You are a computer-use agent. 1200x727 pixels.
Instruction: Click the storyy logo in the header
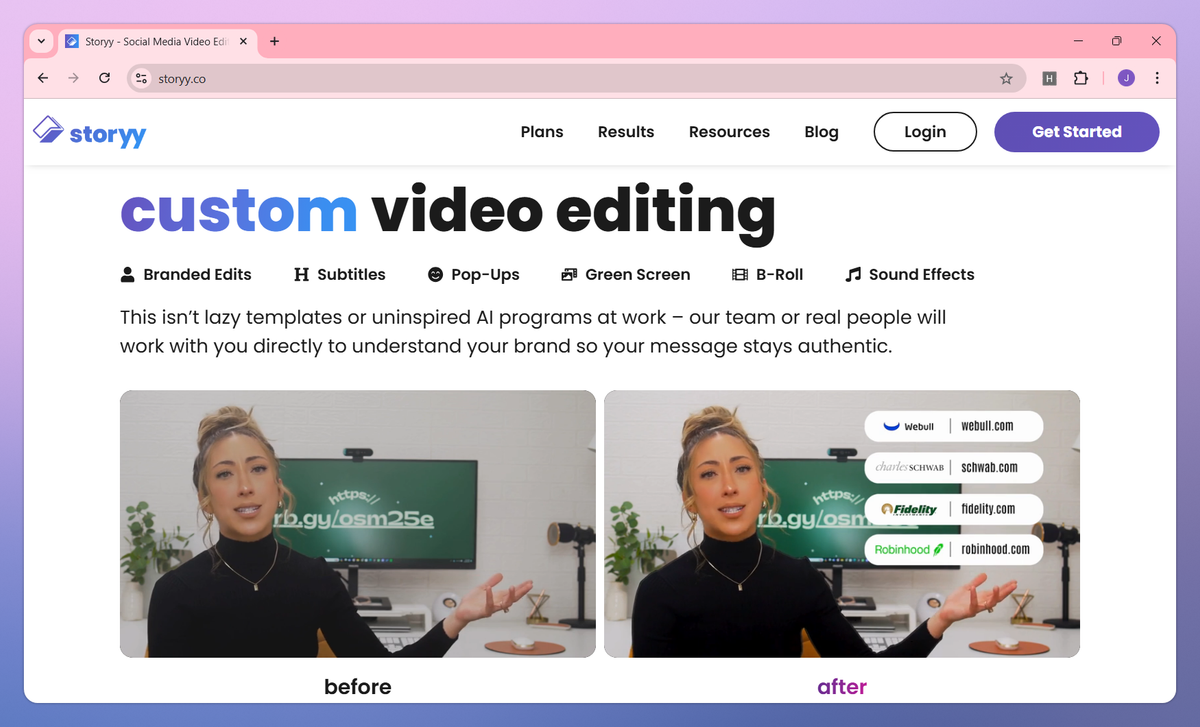[x=90, y=131]
